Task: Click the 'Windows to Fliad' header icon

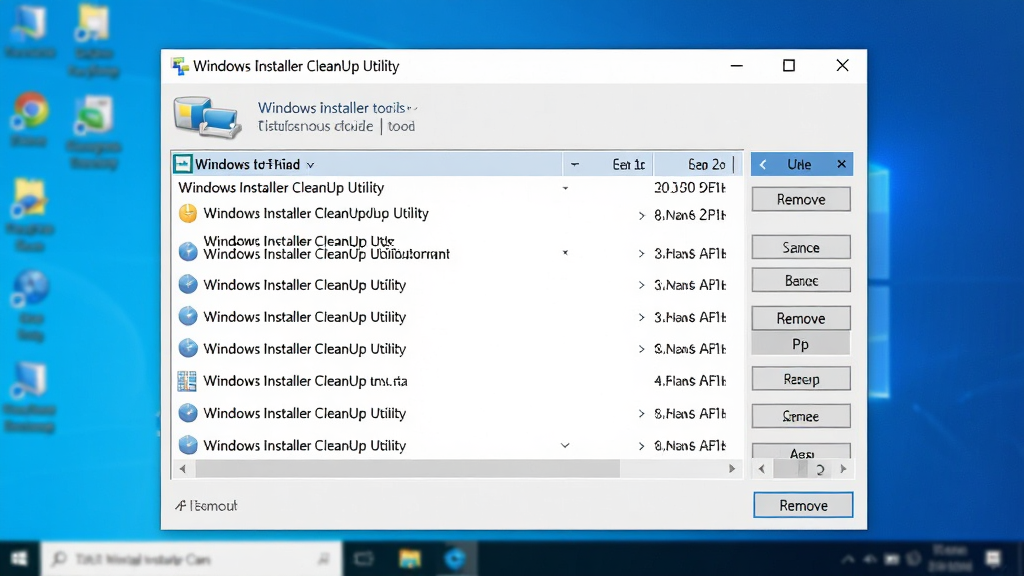Action: point(183,164)
